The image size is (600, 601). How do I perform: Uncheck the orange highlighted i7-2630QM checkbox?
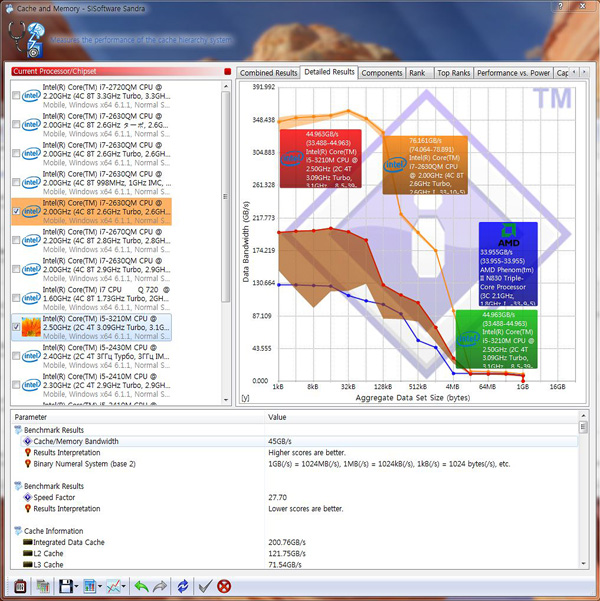[16, 211]
